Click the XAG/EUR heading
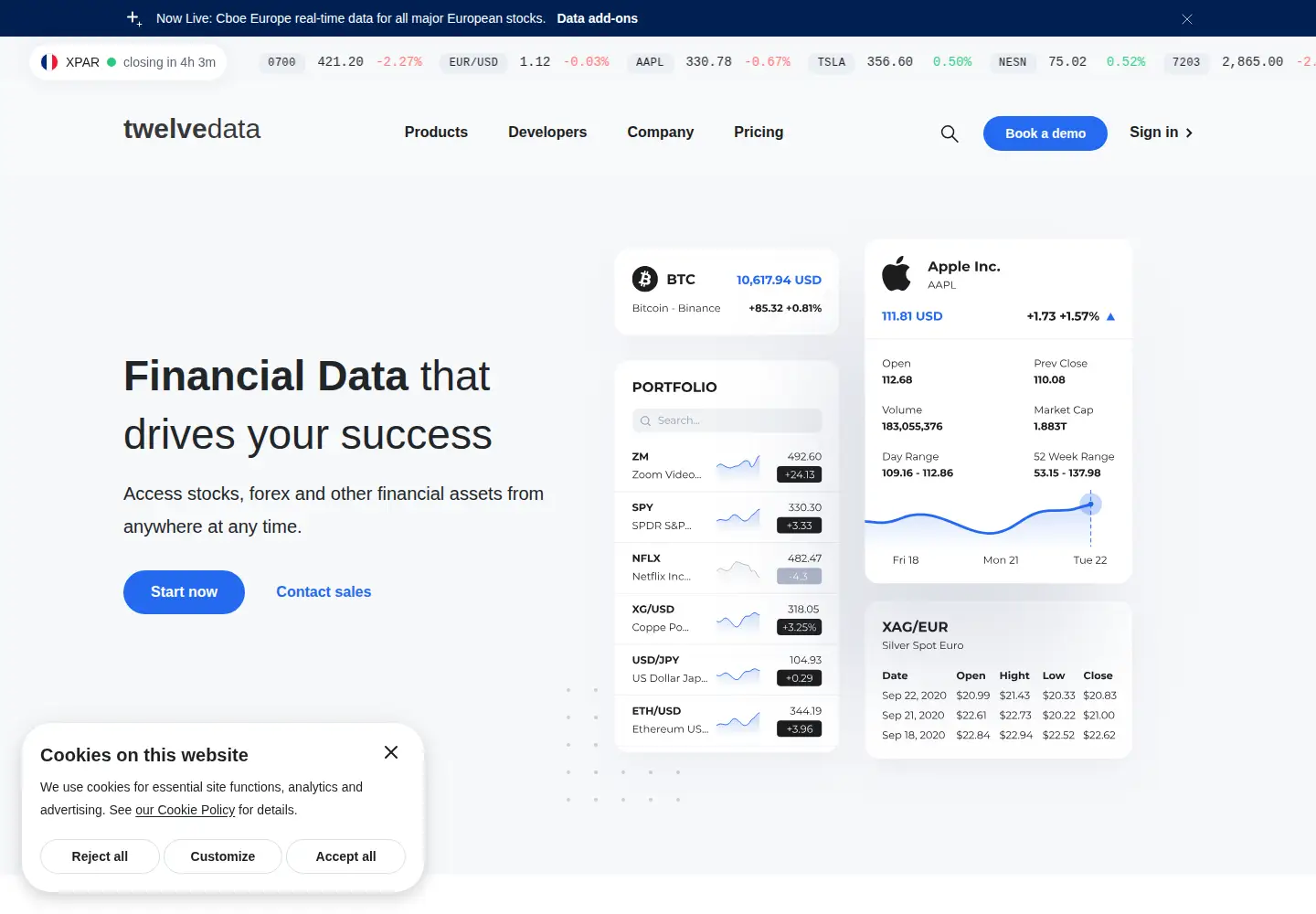The height and width of the screenshot is (914, 1316). point(915,627)
